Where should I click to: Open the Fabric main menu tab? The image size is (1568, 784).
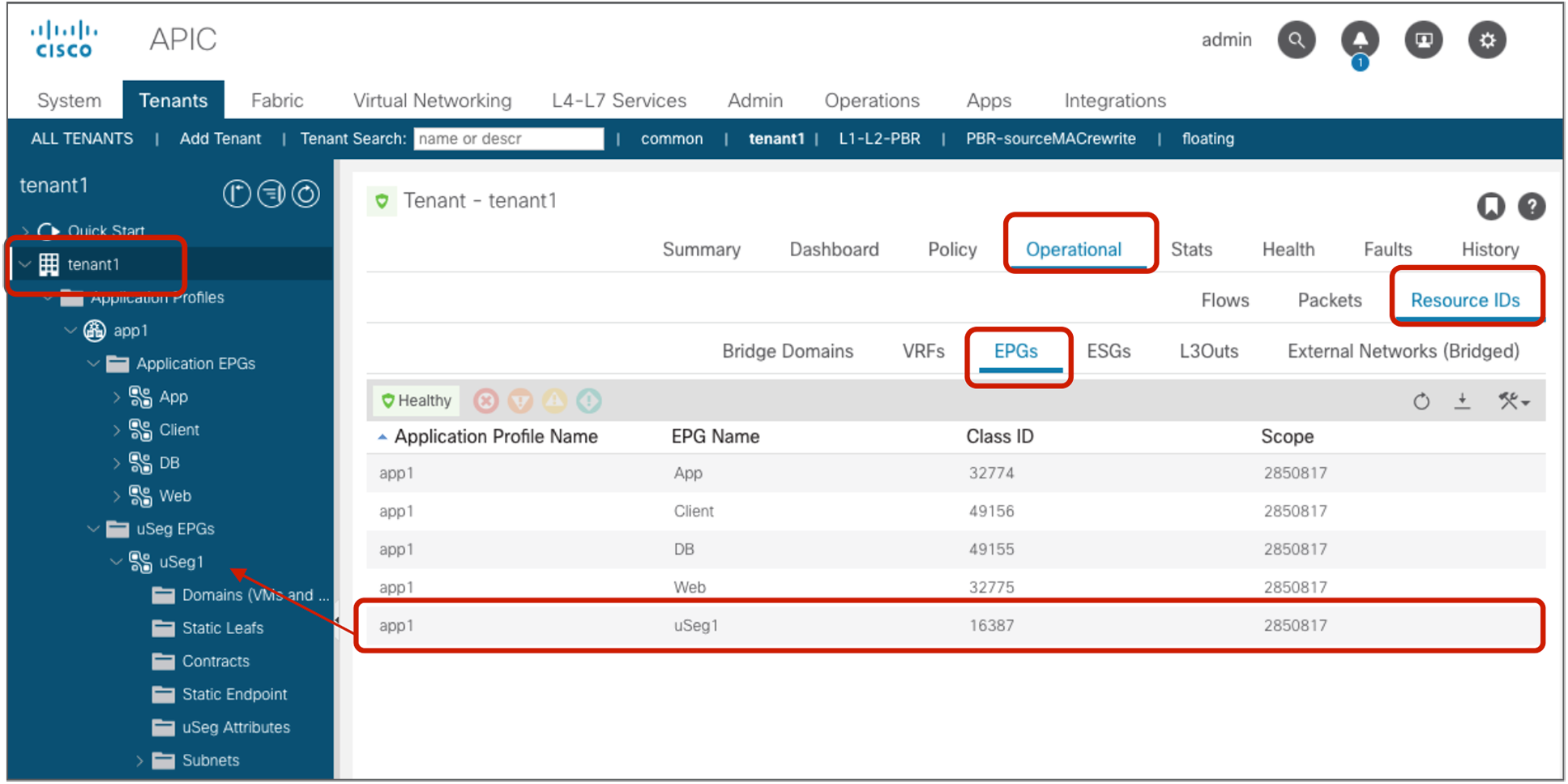277,101
